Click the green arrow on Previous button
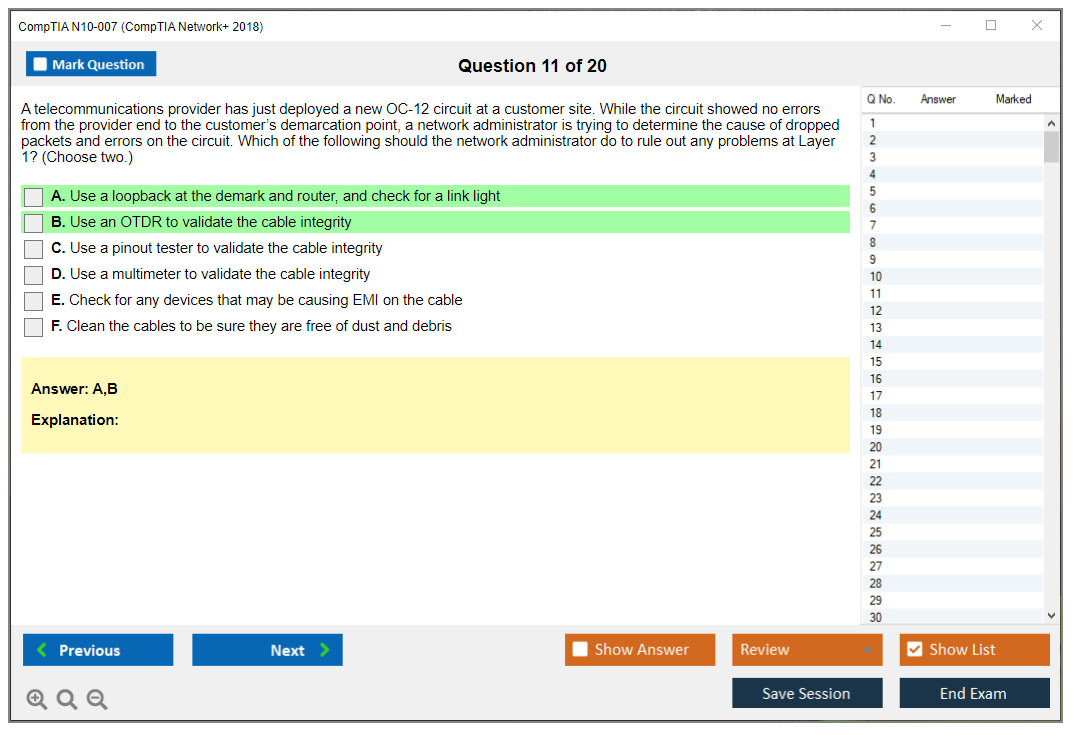Image resolution: width=1075 pixels, height=735 pixels. (x=41, y=650)
